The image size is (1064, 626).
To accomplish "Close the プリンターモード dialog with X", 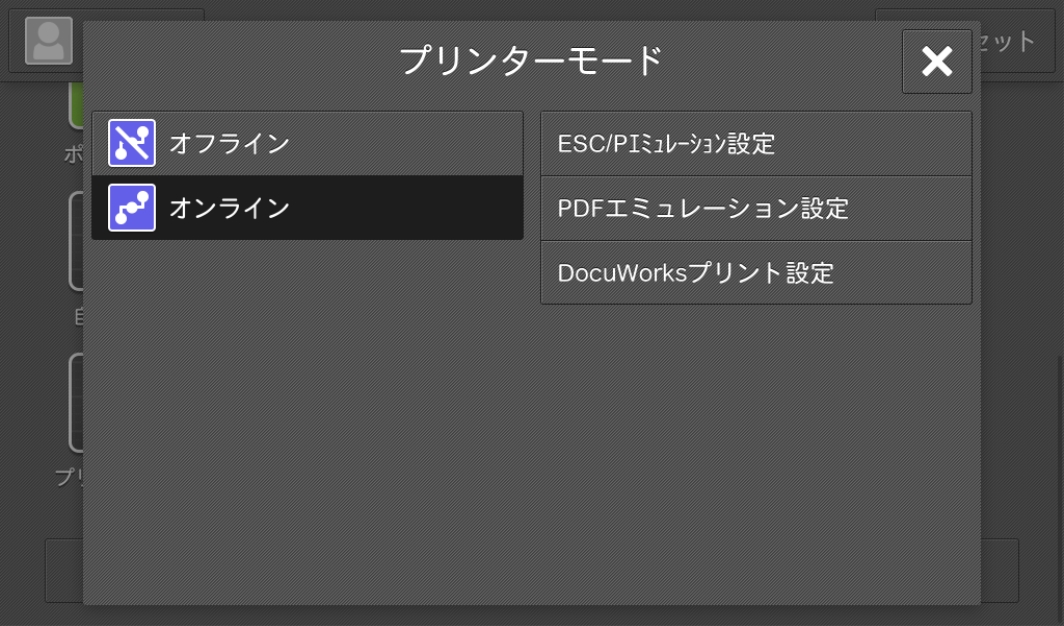I will [936, 62].
